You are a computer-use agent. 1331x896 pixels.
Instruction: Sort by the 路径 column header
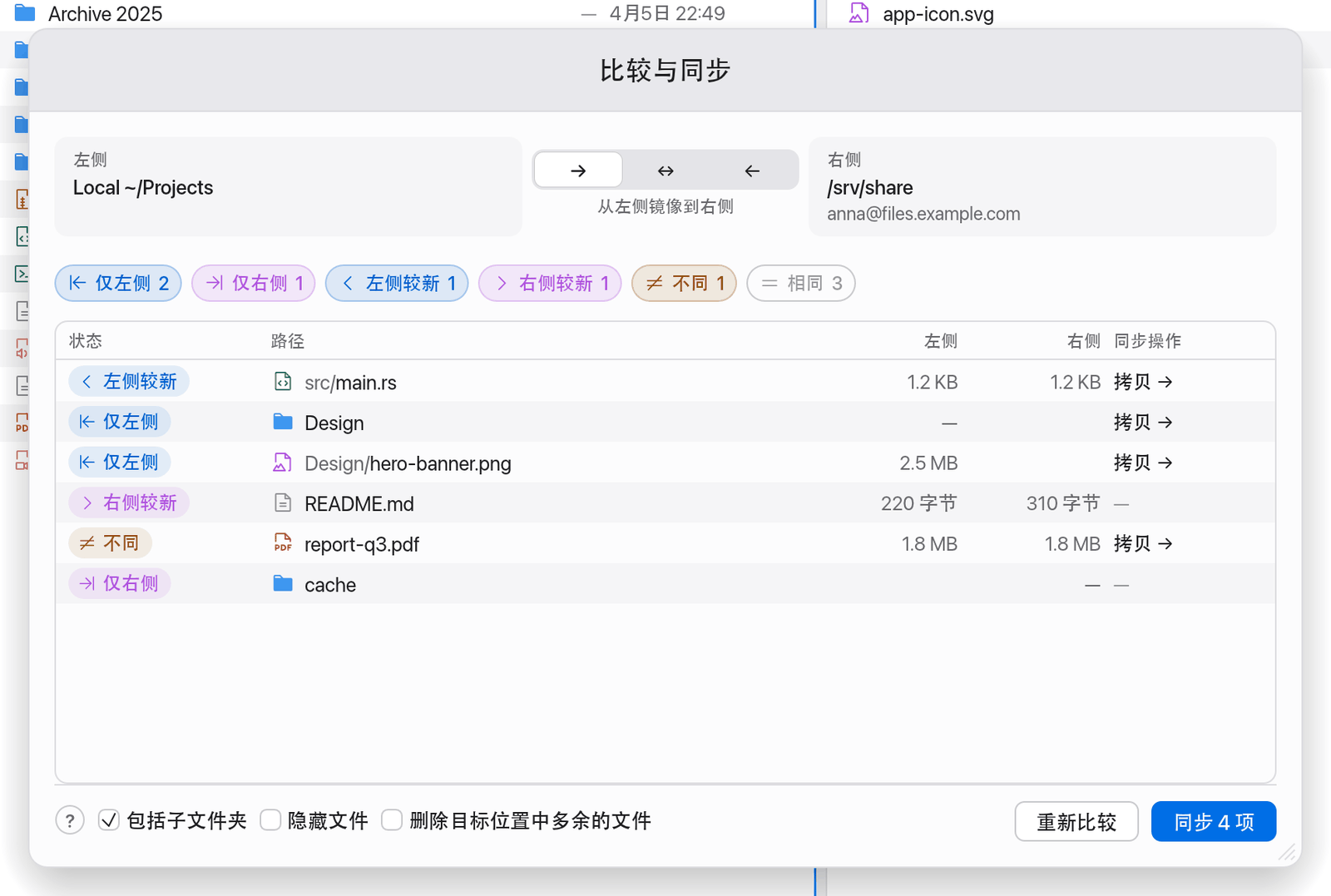pos(288,341)
